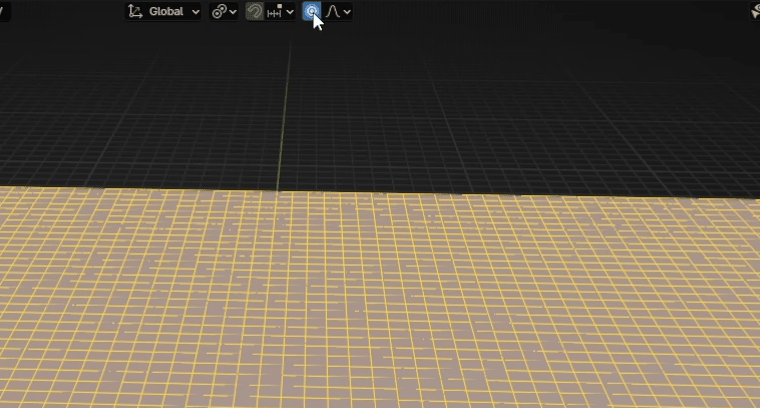Click the 'Global' orientation text label
760x408 pixels.
click(x=166, y=12)
